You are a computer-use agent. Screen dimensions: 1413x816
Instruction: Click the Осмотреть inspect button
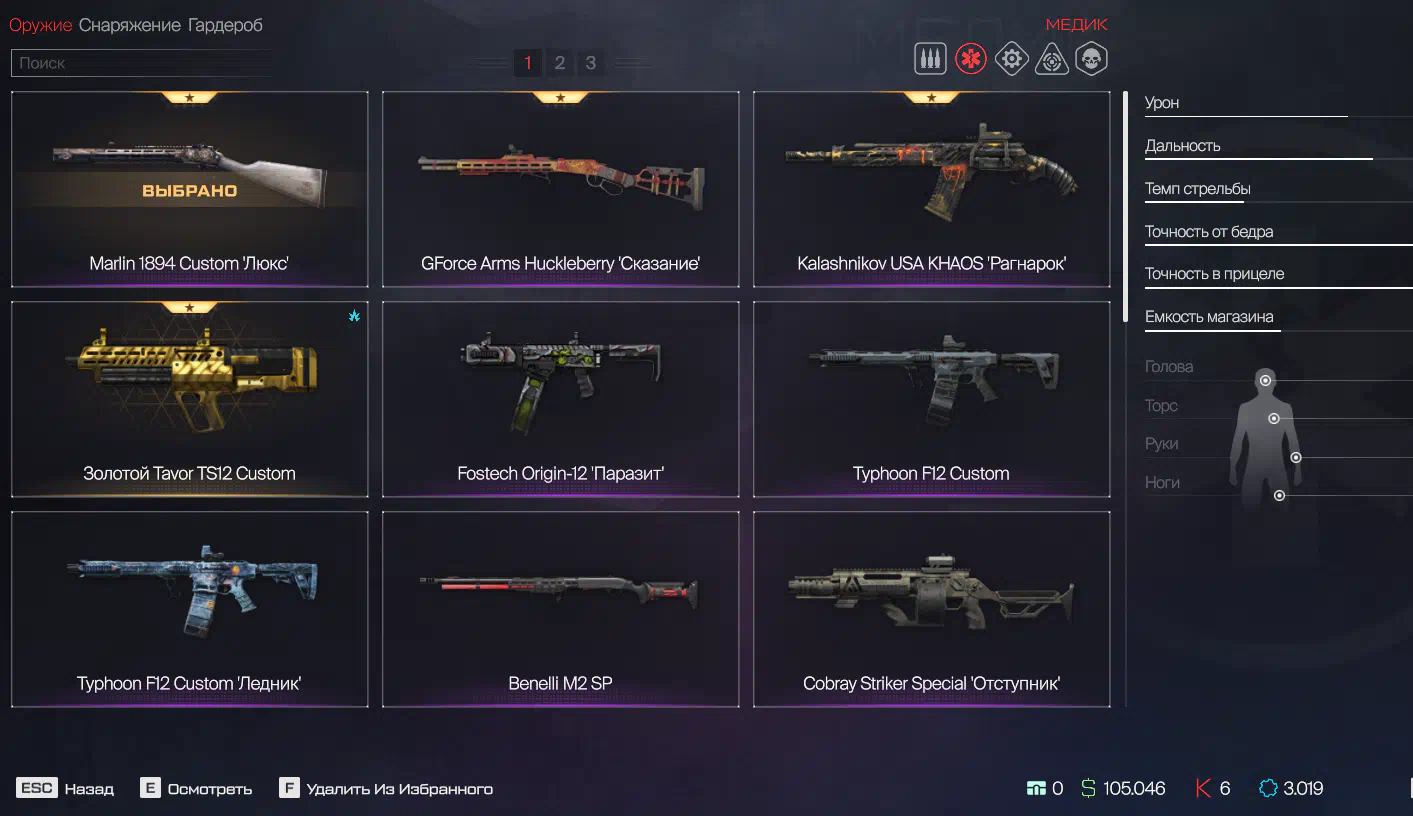(196, 788)
